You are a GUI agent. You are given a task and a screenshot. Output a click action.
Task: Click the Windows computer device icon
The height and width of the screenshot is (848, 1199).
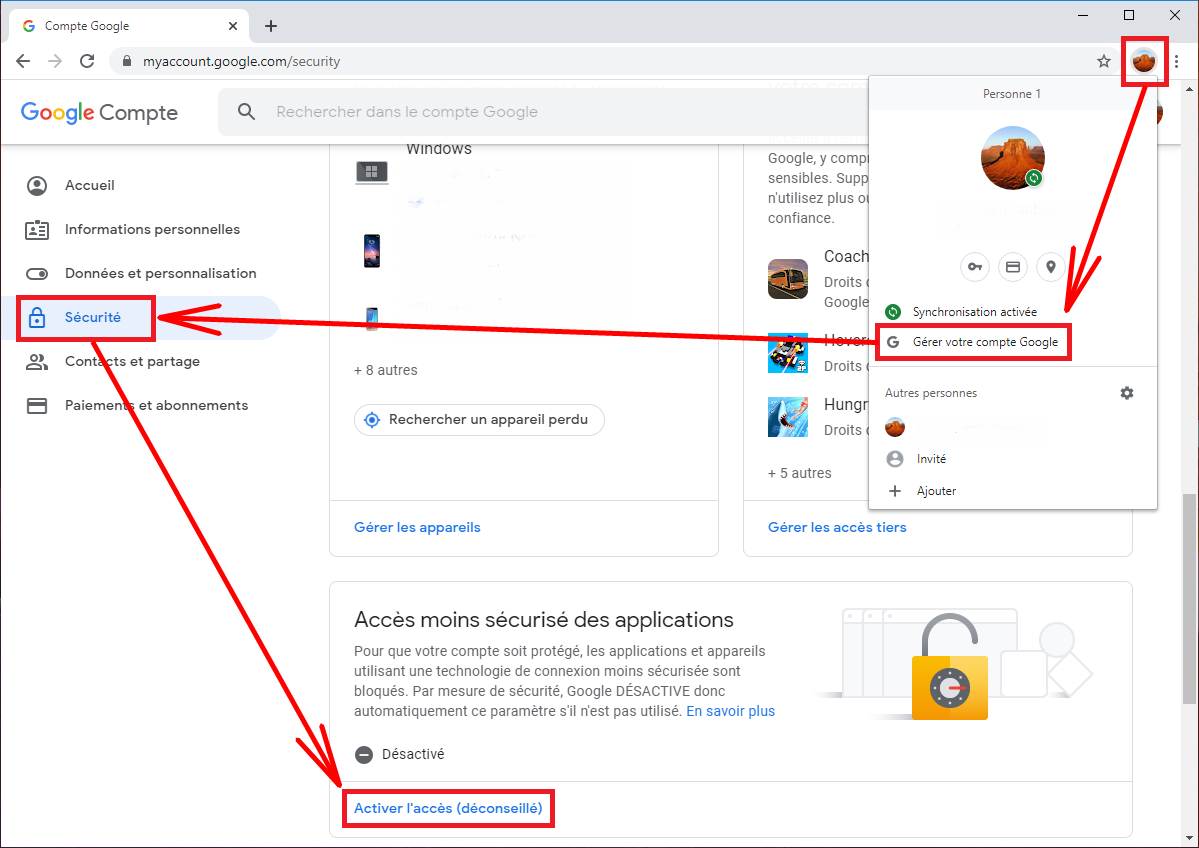tap(372, 172)
